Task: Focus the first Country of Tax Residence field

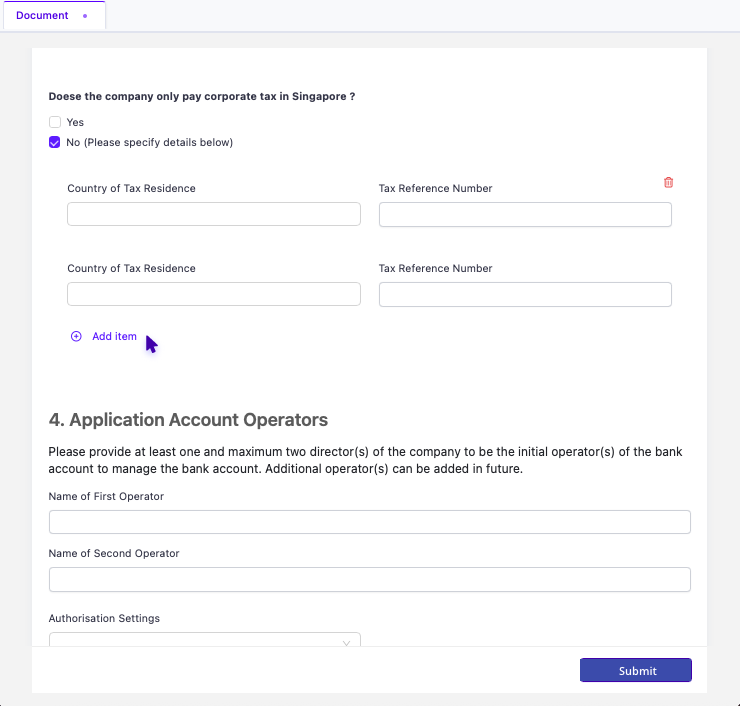Action: [213, 214]
